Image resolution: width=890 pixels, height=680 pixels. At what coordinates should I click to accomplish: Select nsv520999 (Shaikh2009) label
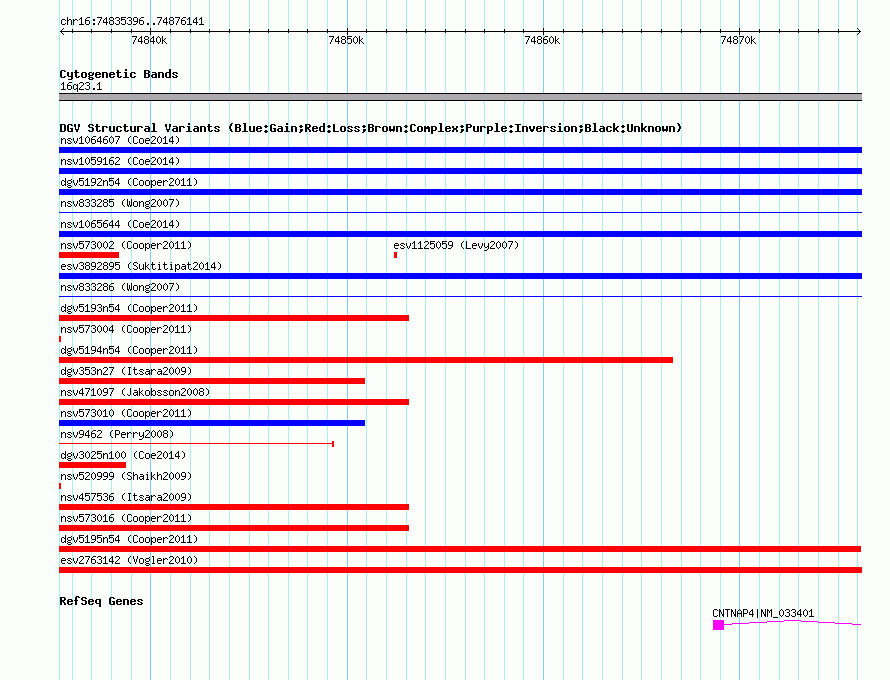126,476
